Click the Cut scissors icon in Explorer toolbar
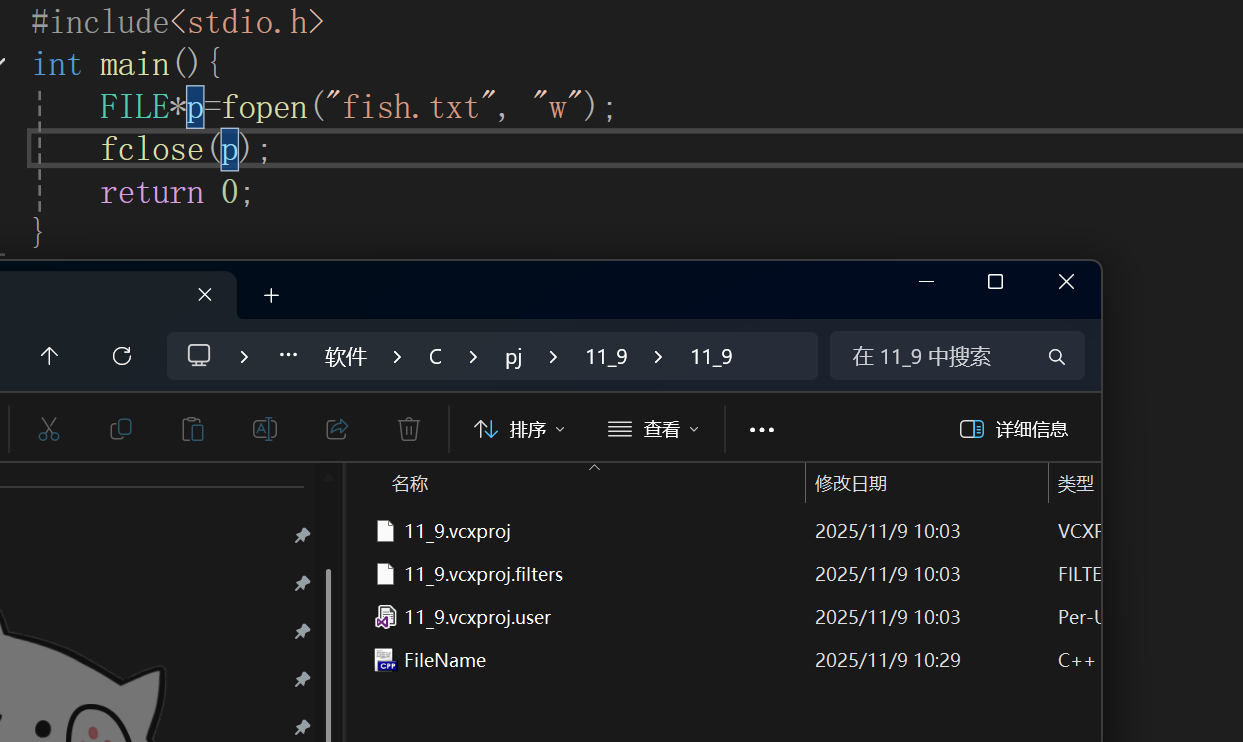The image size is (1243, 742). point(49,429)
